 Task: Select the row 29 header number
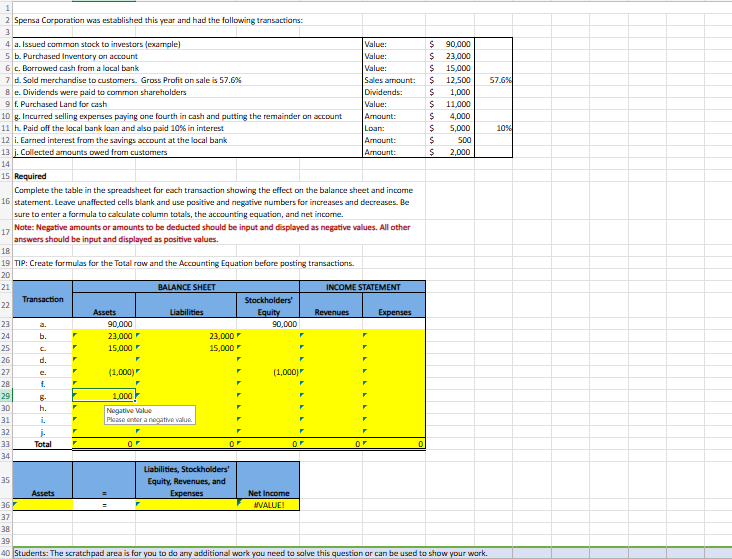(6, 396)
